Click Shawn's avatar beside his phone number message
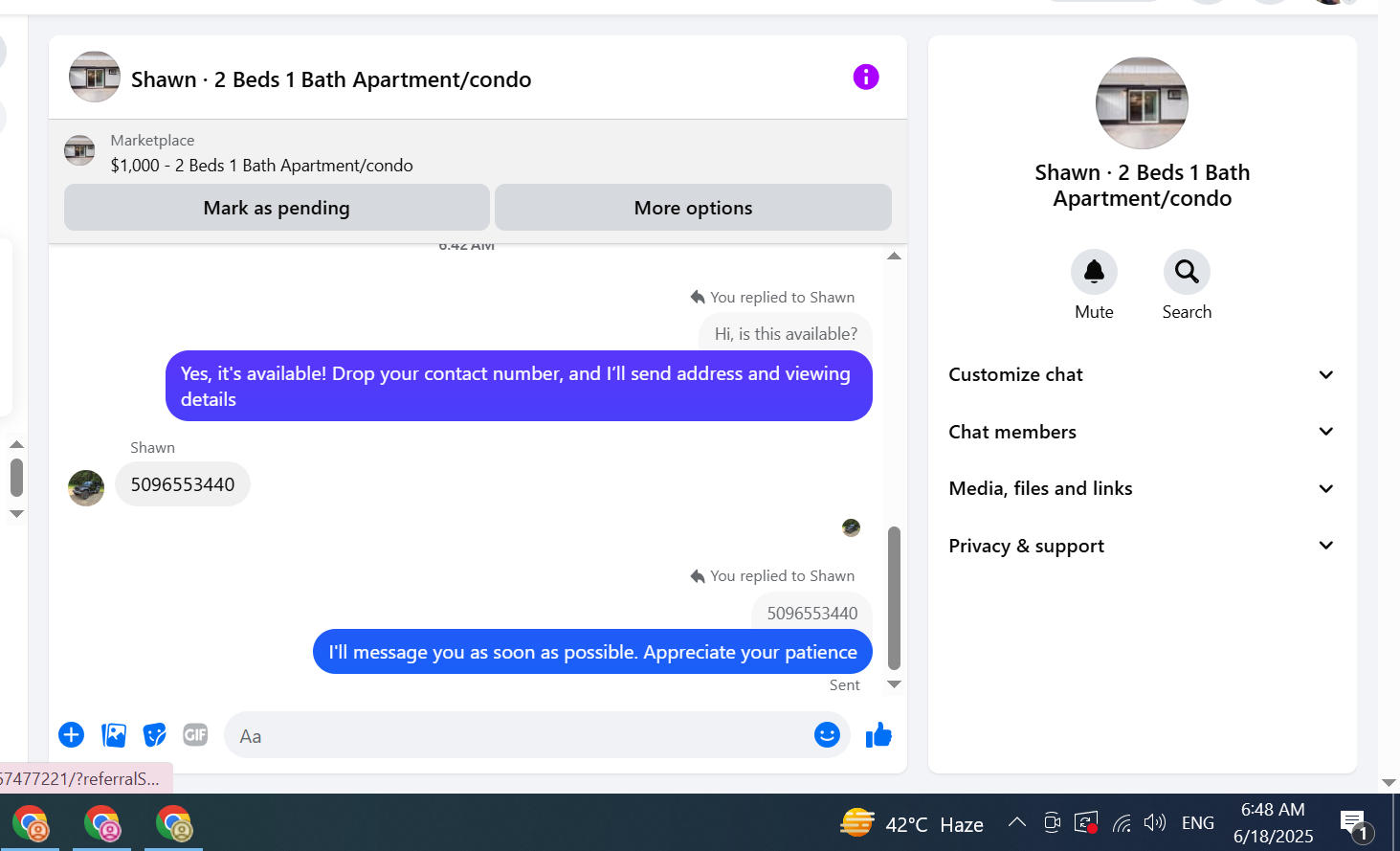This screenshot has height=851, width=1400. point(86,488)
